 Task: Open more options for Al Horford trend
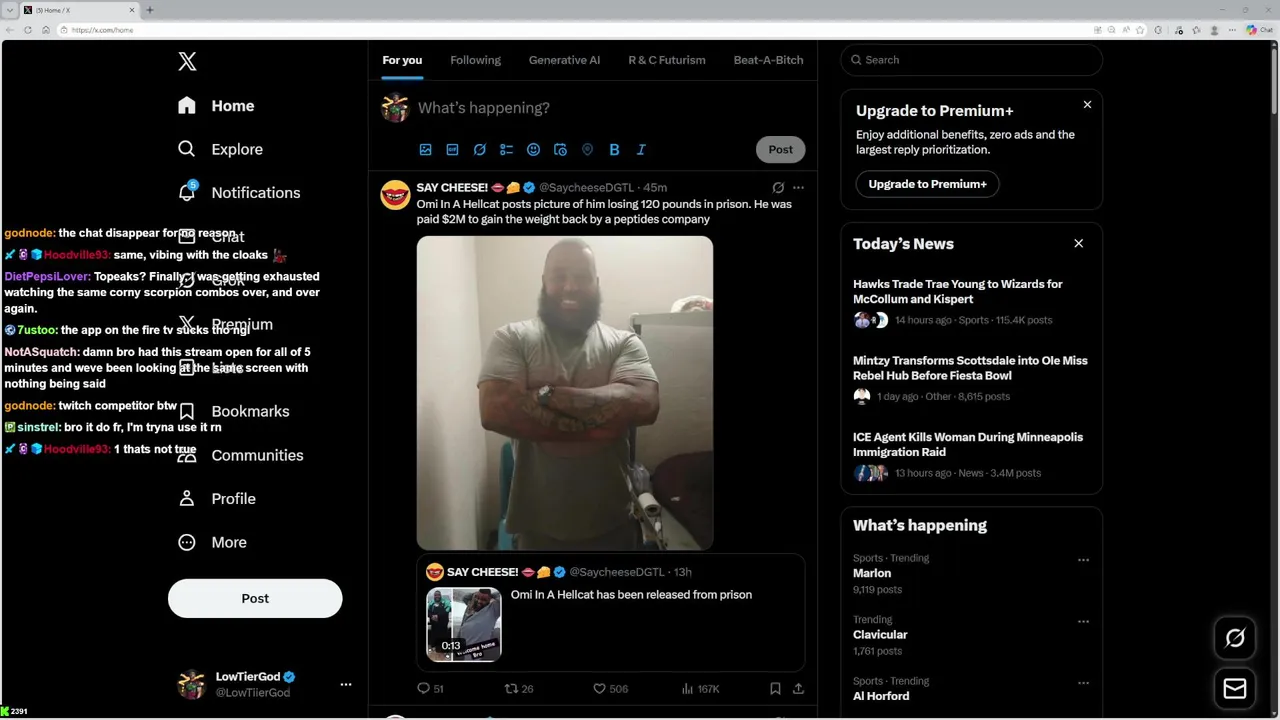[x=1083, y=682]
